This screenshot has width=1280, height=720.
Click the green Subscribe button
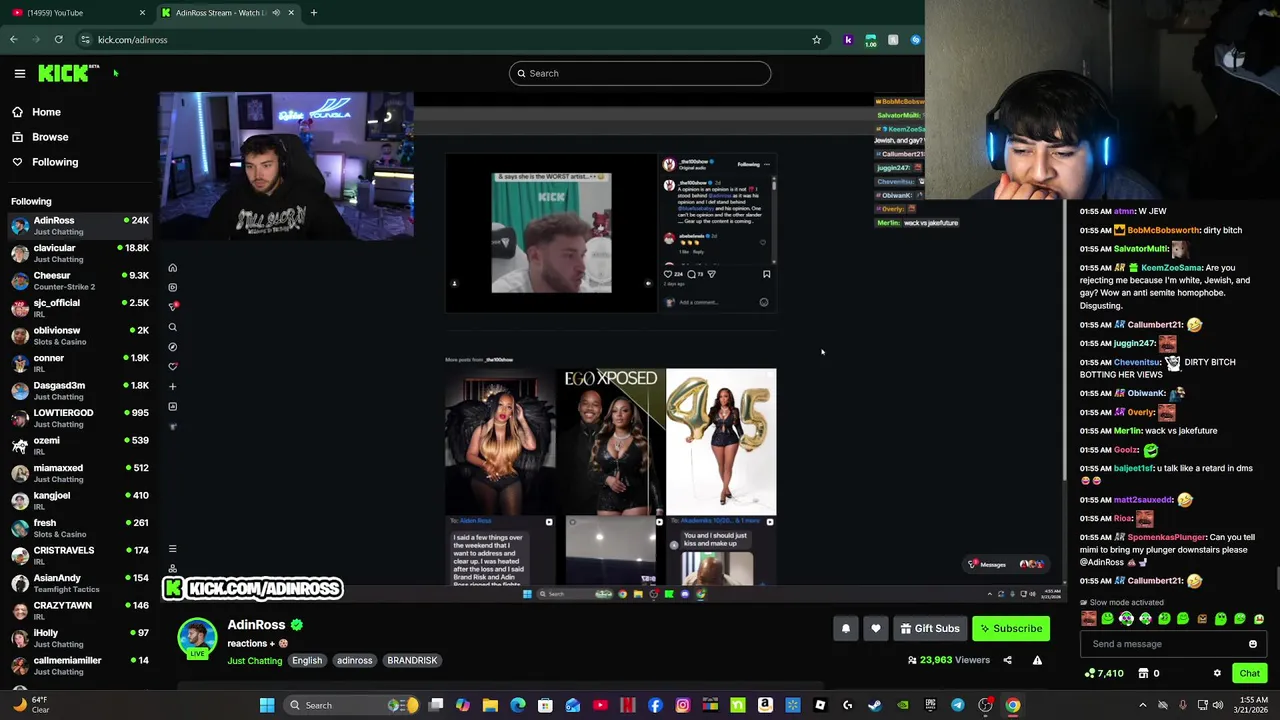(x=1011, y=628)
